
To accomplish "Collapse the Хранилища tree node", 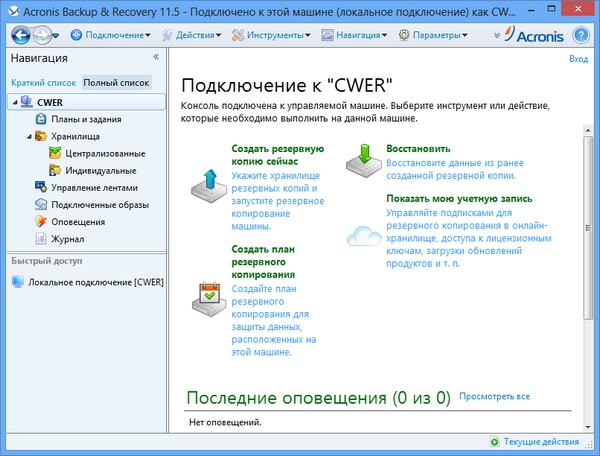I will [x=29, y=136].
